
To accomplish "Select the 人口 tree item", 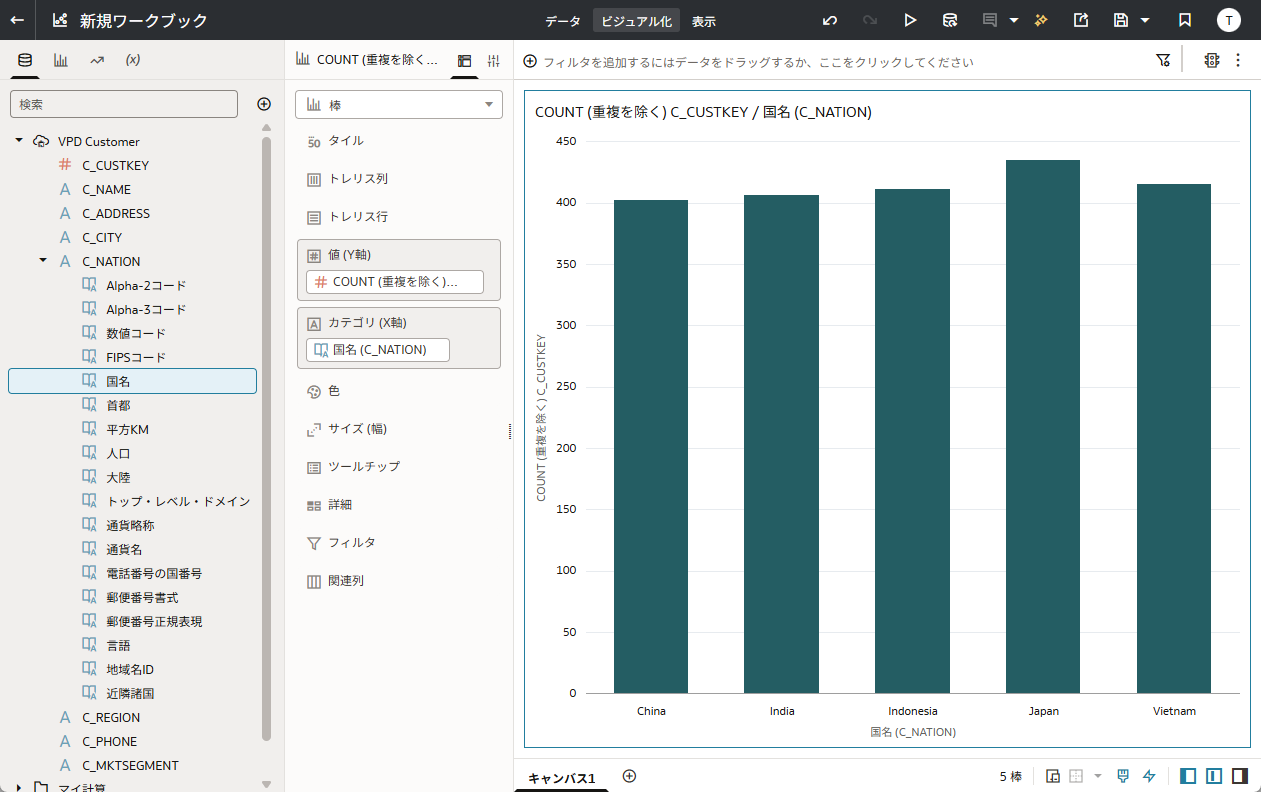I will 118,453.
